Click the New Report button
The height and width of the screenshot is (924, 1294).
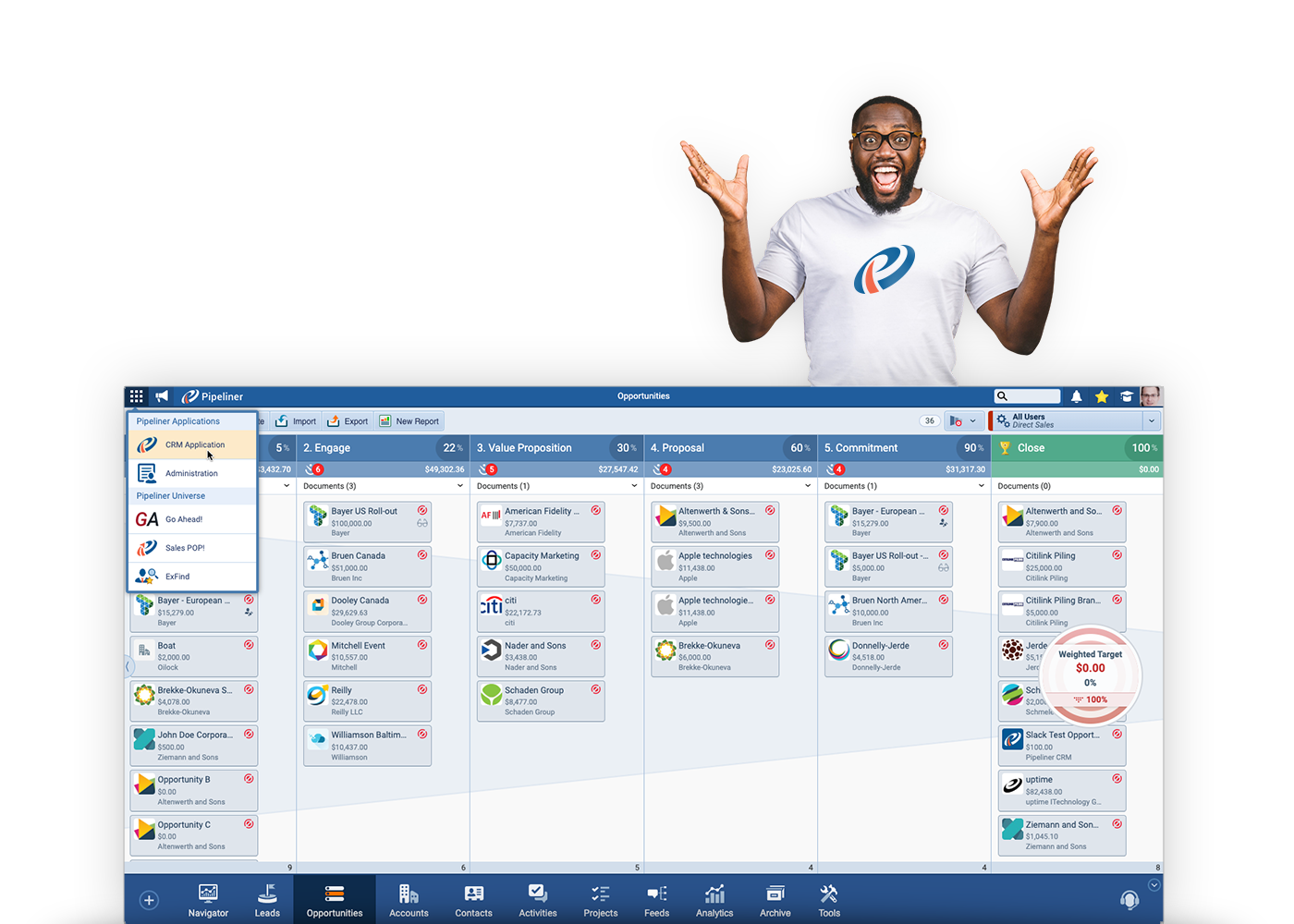(x=409, y=420)
